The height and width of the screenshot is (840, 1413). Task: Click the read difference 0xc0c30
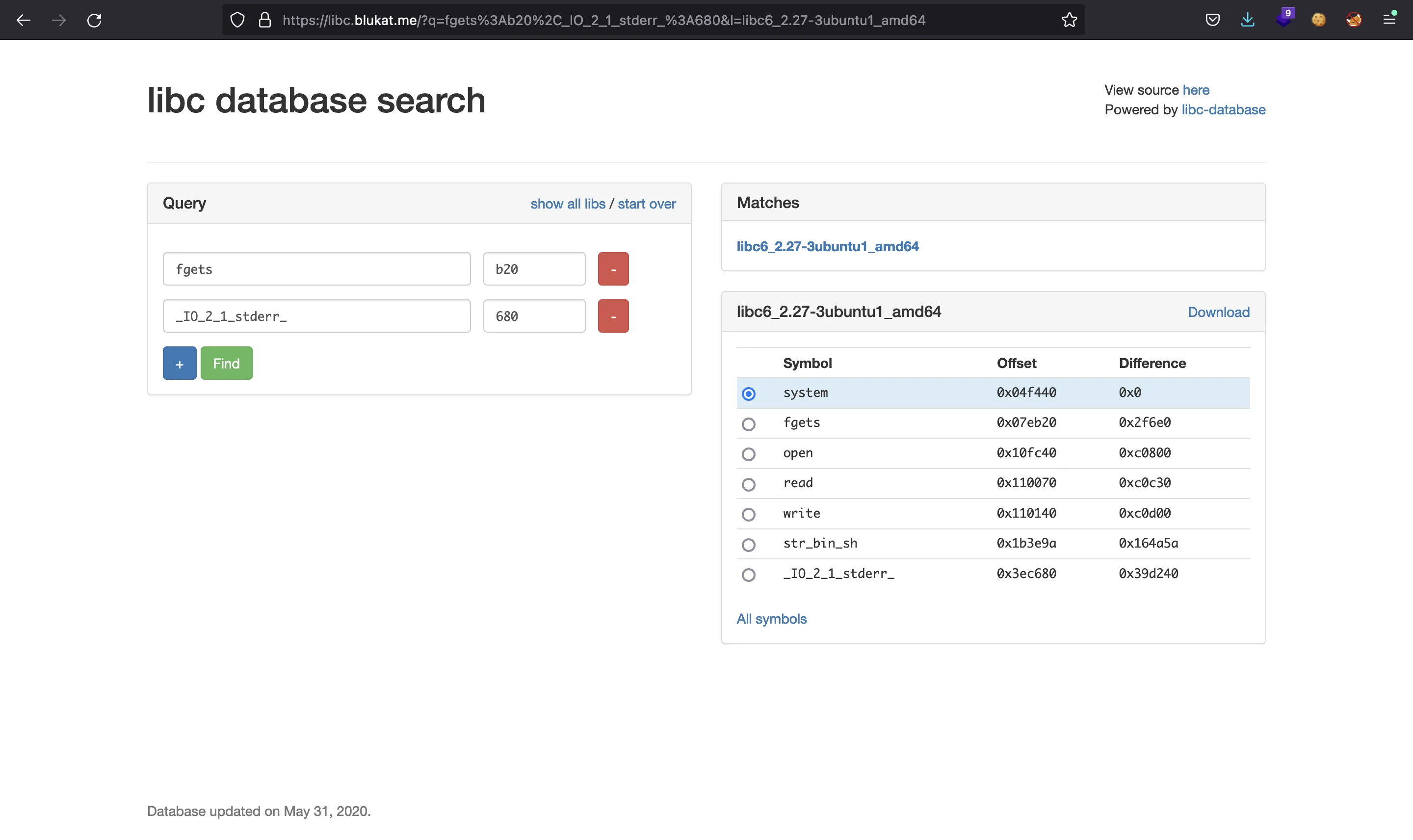pos(1144,483)
